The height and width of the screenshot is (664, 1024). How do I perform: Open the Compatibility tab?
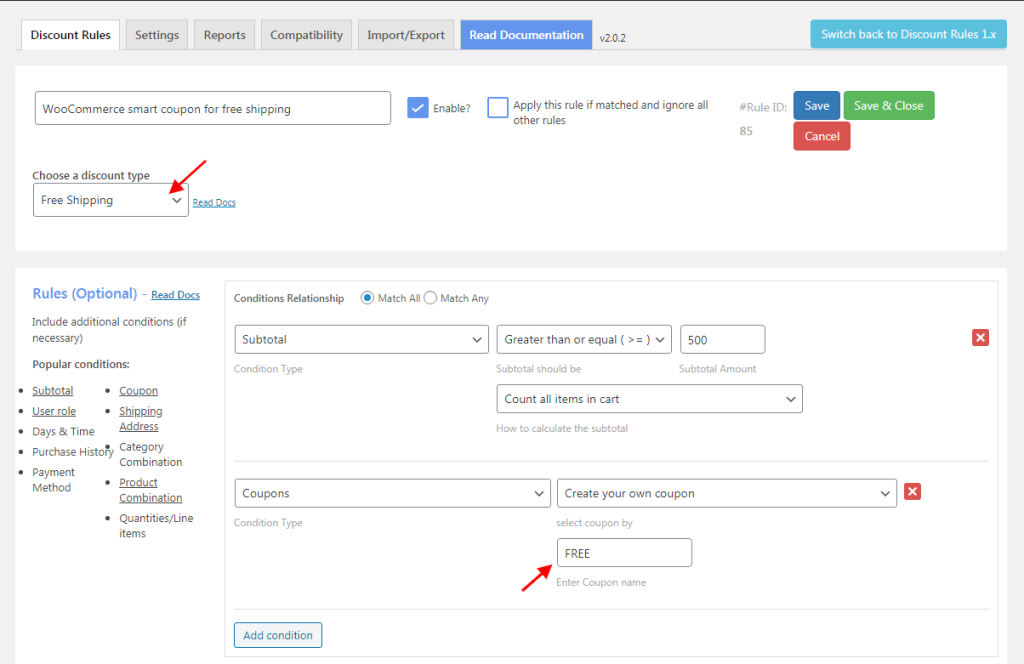click(306, 35)
